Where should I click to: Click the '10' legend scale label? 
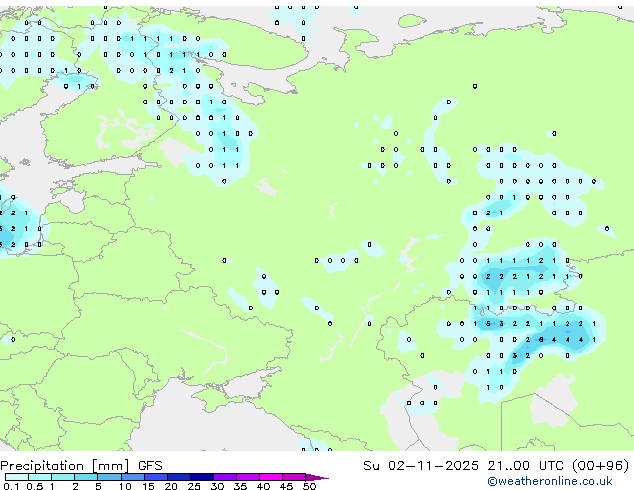click(125, 486)
